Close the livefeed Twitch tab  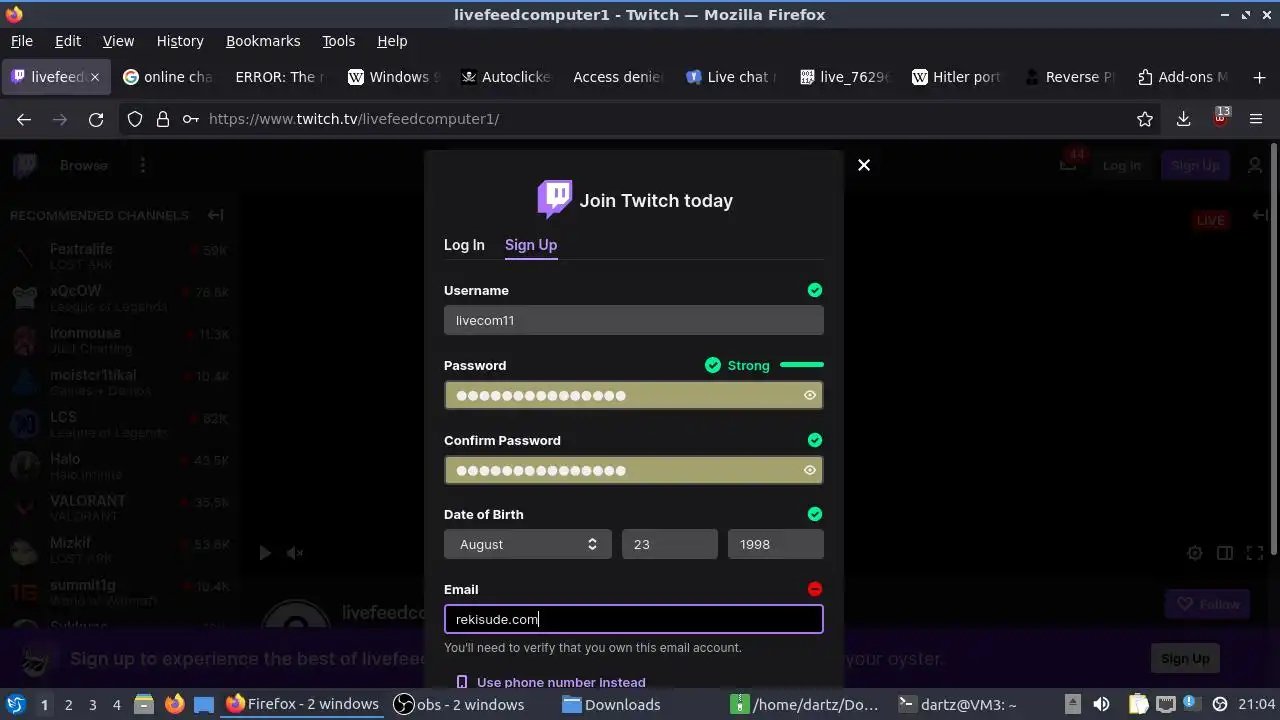pyautogui.click(x=95, y=77)
